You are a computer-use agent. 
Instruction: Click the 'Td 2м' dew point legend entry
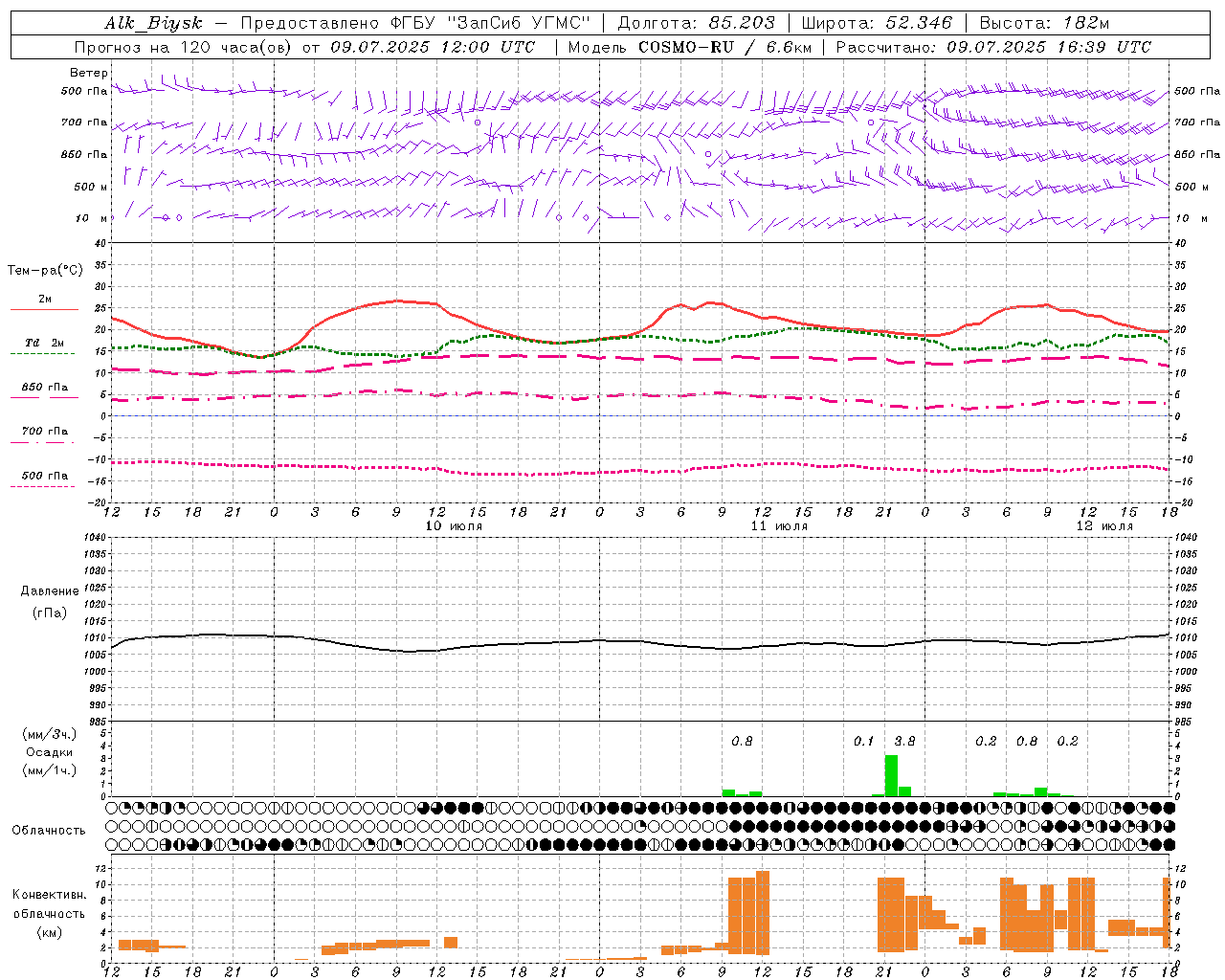tap(45, 343)
